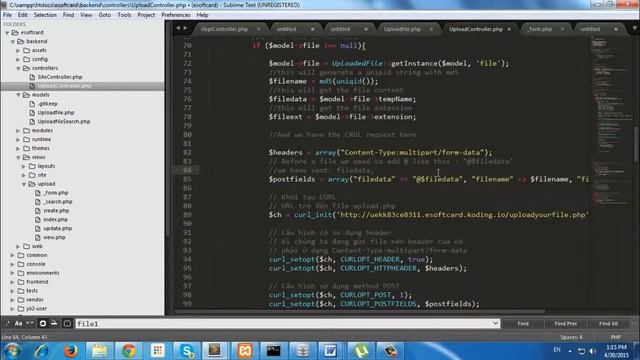Collapse the controllers folder

tap(18, 69)
